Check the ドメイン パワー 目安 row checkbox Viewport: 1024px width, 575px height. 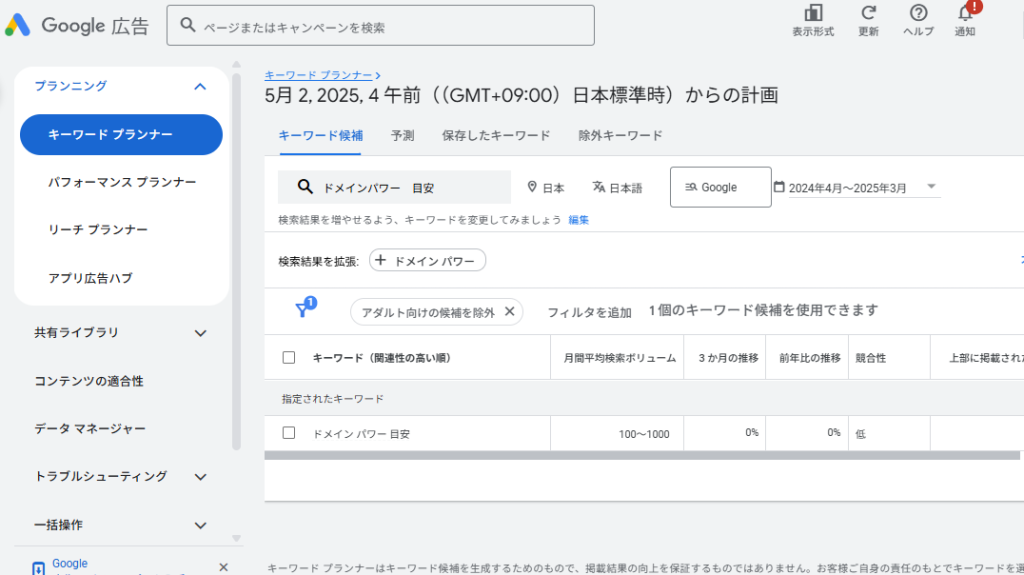pos(289,433)
